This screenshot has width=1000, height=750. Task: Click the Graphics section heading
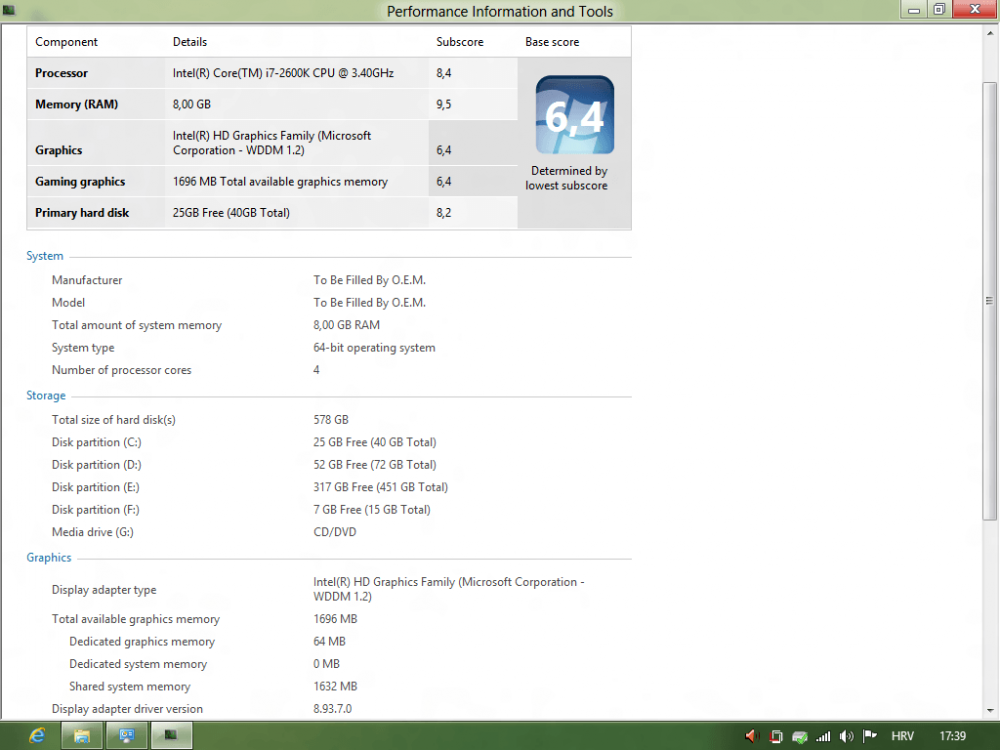[48, 557]
